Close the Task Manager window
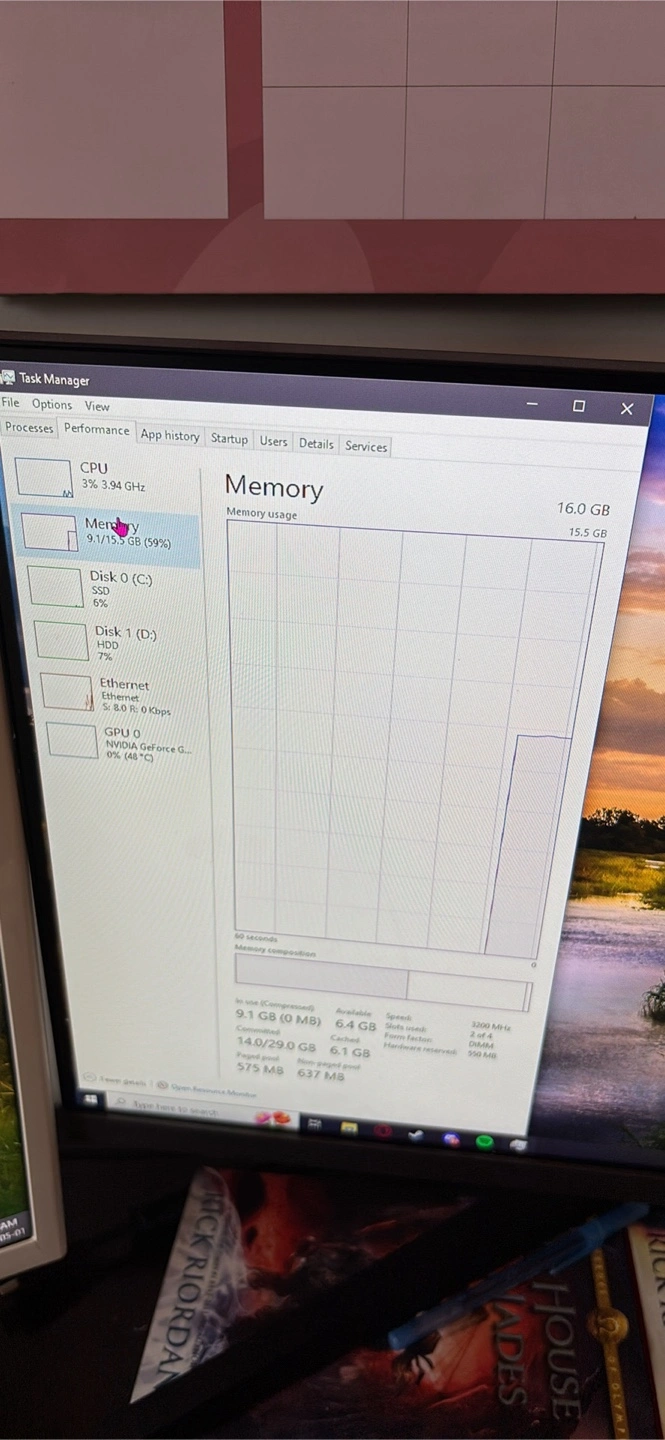Screen dimensions: 665x1440 [x=627, y=408]
